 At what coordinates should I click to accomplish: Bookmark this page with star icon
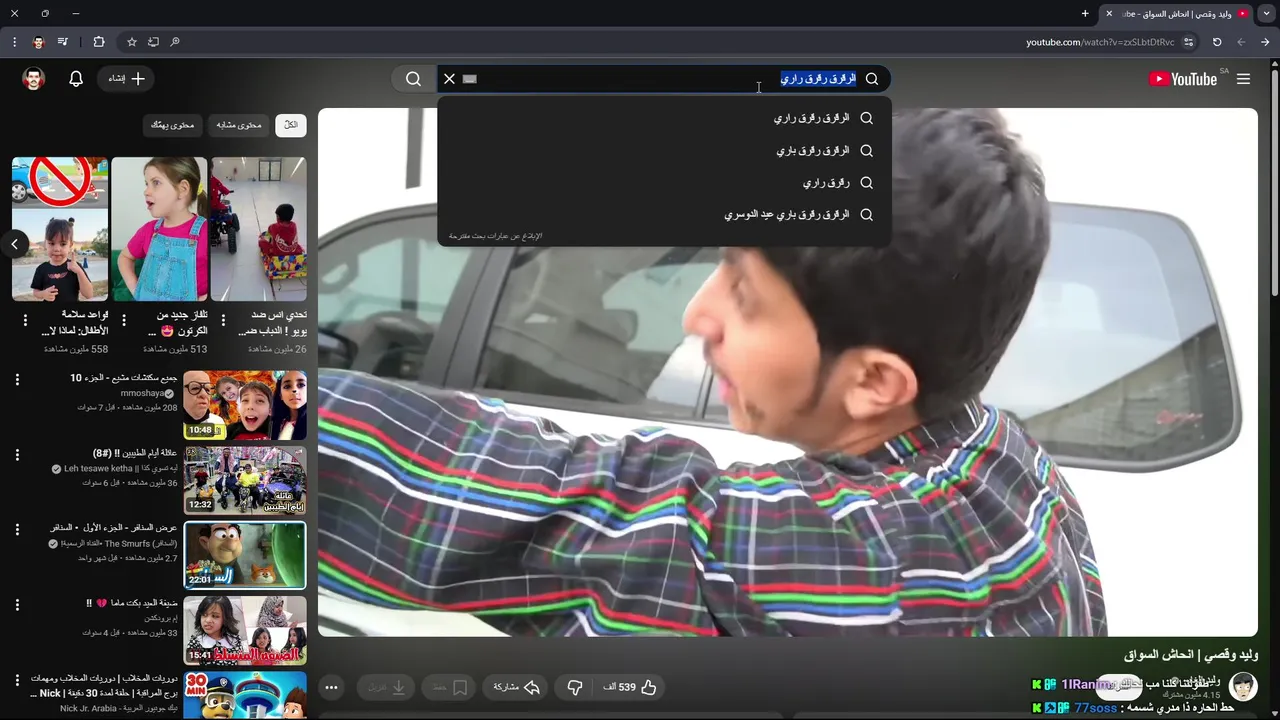131,42
